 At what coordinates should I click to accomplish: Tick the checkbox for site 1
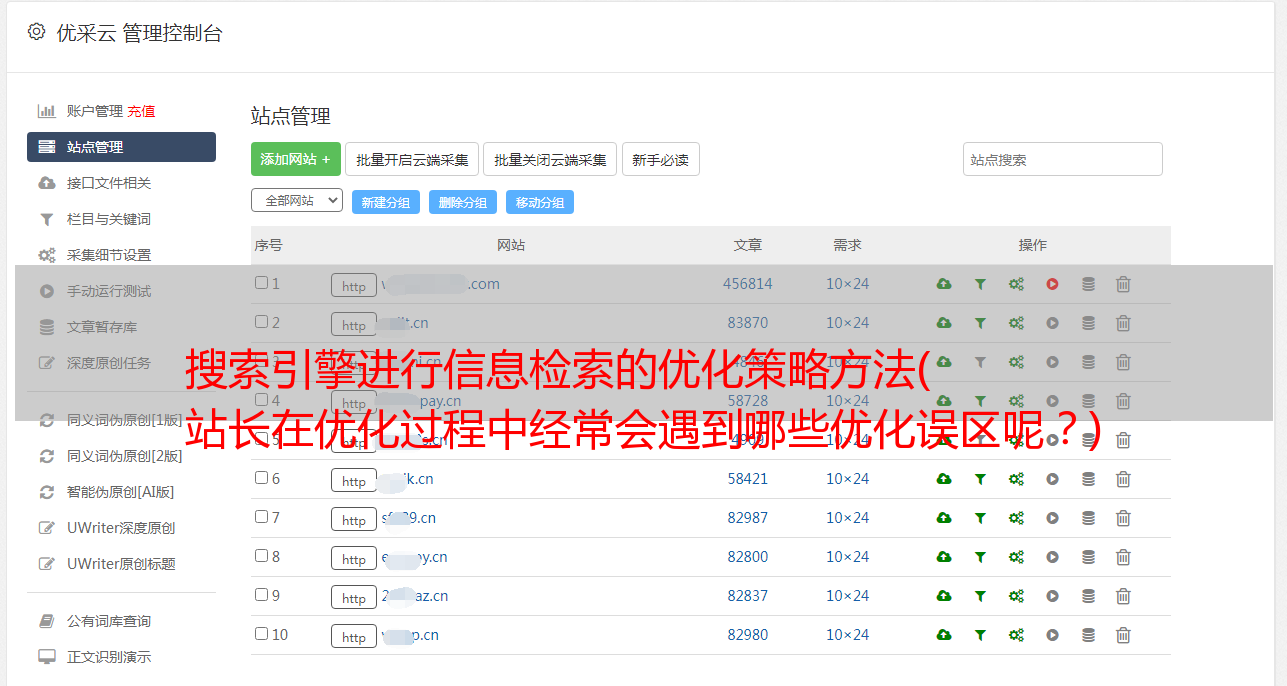[x=261, y=283]
